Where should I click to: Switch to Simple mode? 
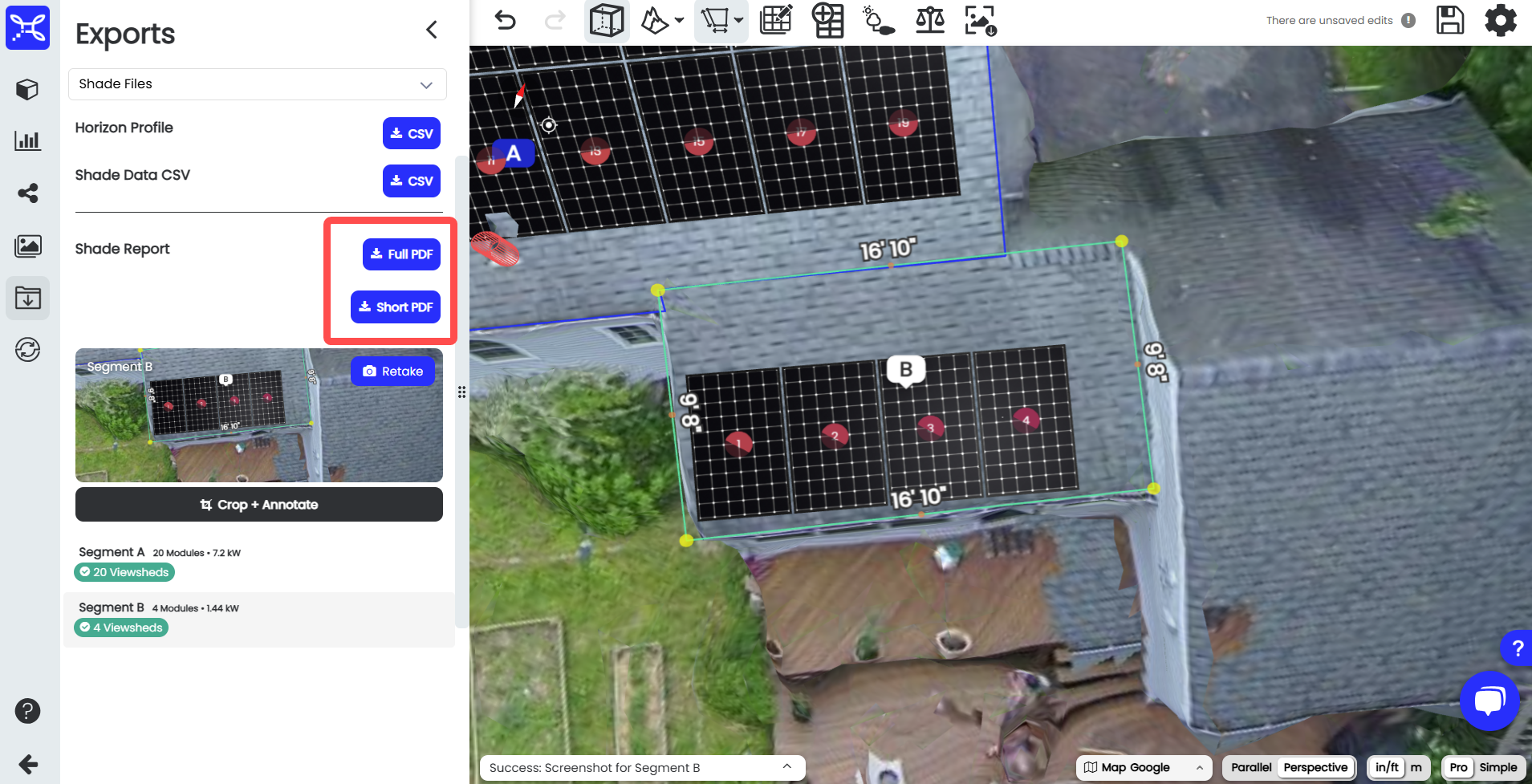(1498, 768)
